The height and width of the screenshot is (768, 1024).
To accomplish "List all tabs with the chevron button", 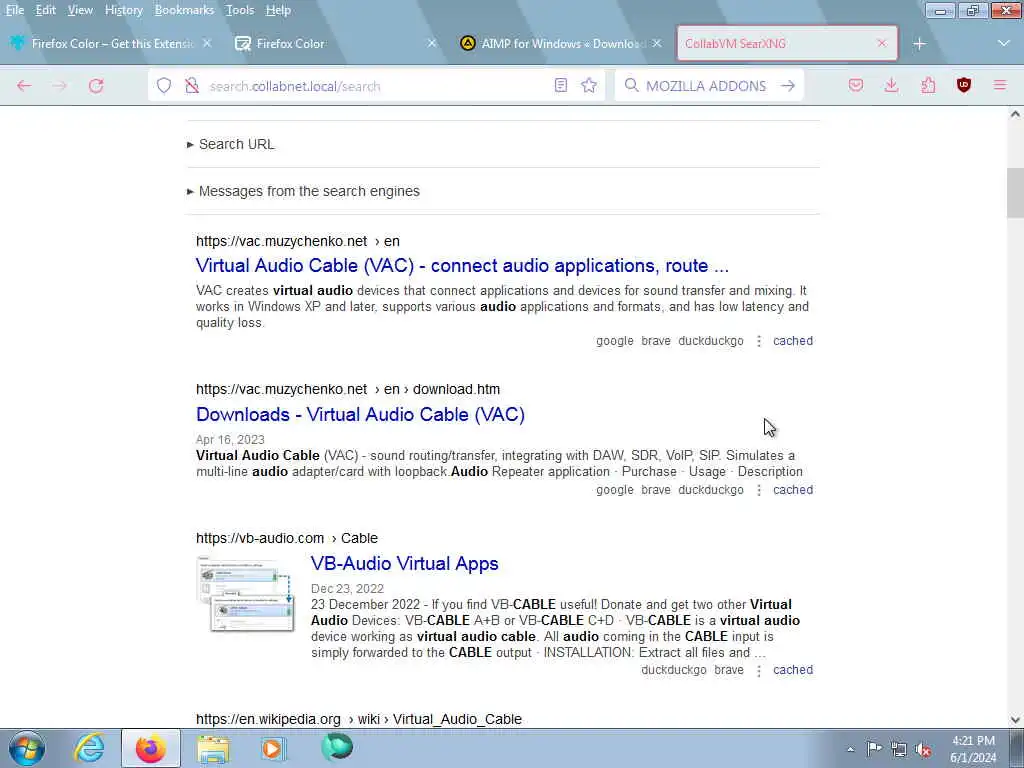I will coord(1004,44).
